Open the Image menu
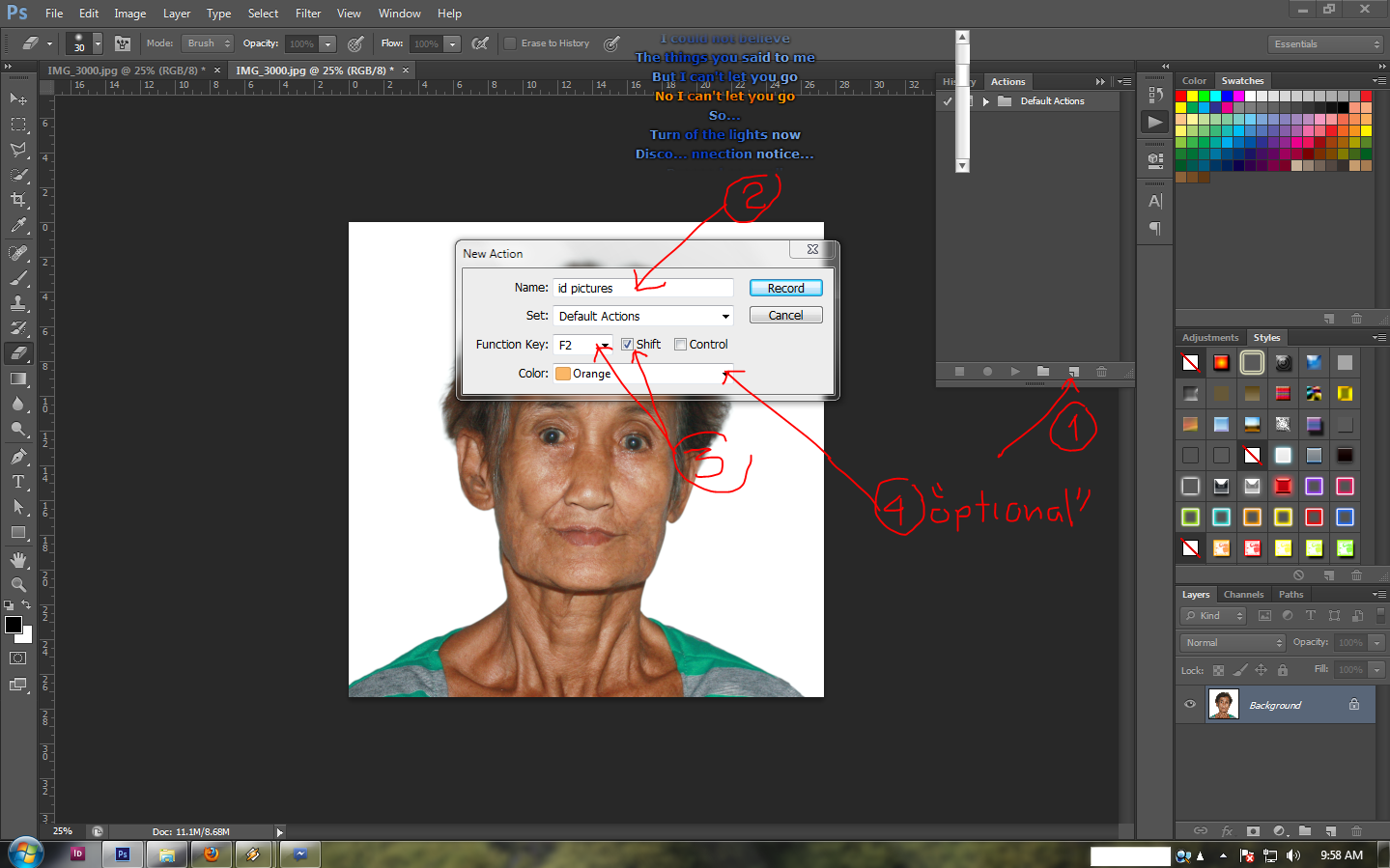 (130, 14)
